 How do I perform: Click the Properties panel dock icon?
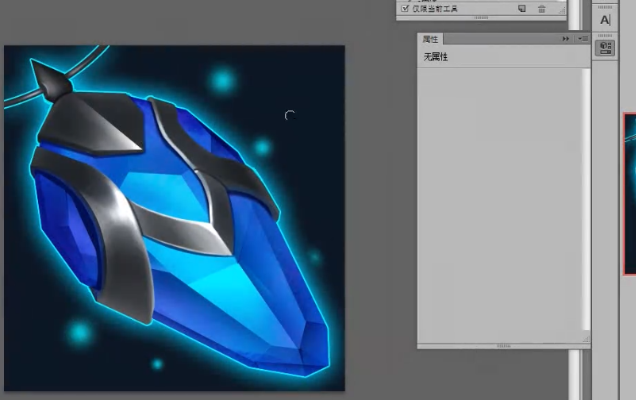[x=605, y=47]
